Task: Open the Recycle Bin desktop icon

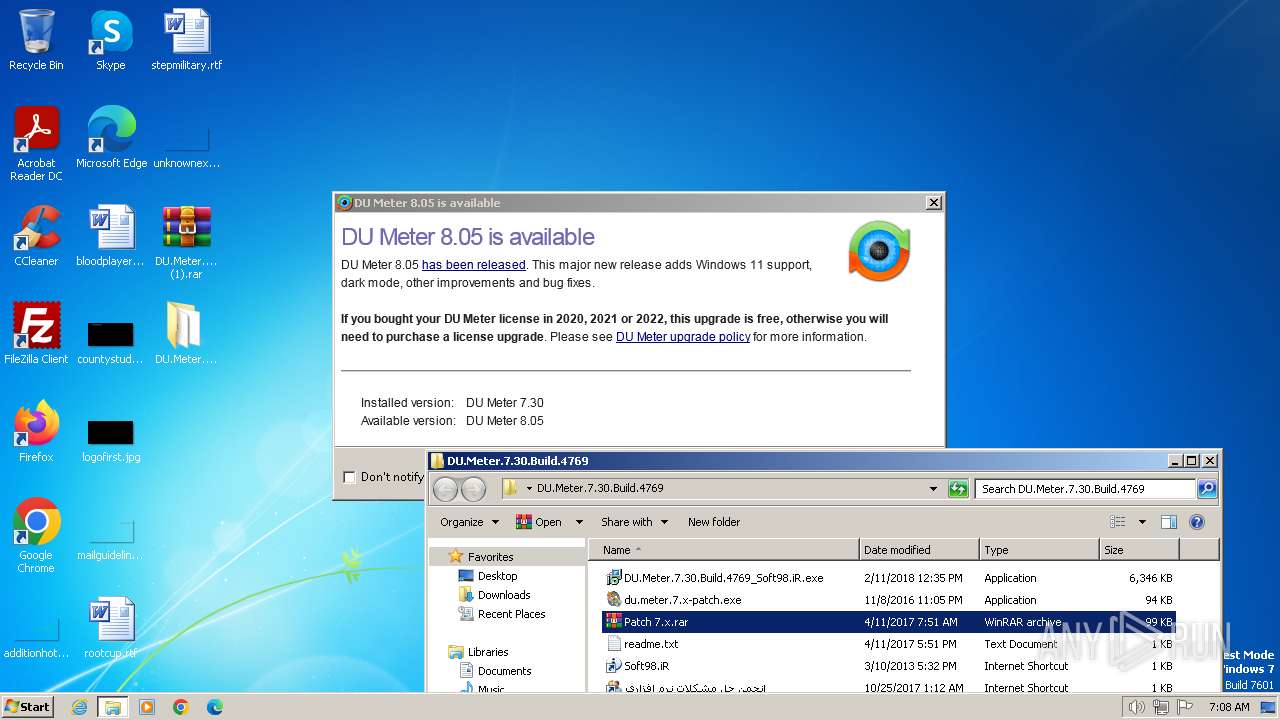Action: pos(36,41)
